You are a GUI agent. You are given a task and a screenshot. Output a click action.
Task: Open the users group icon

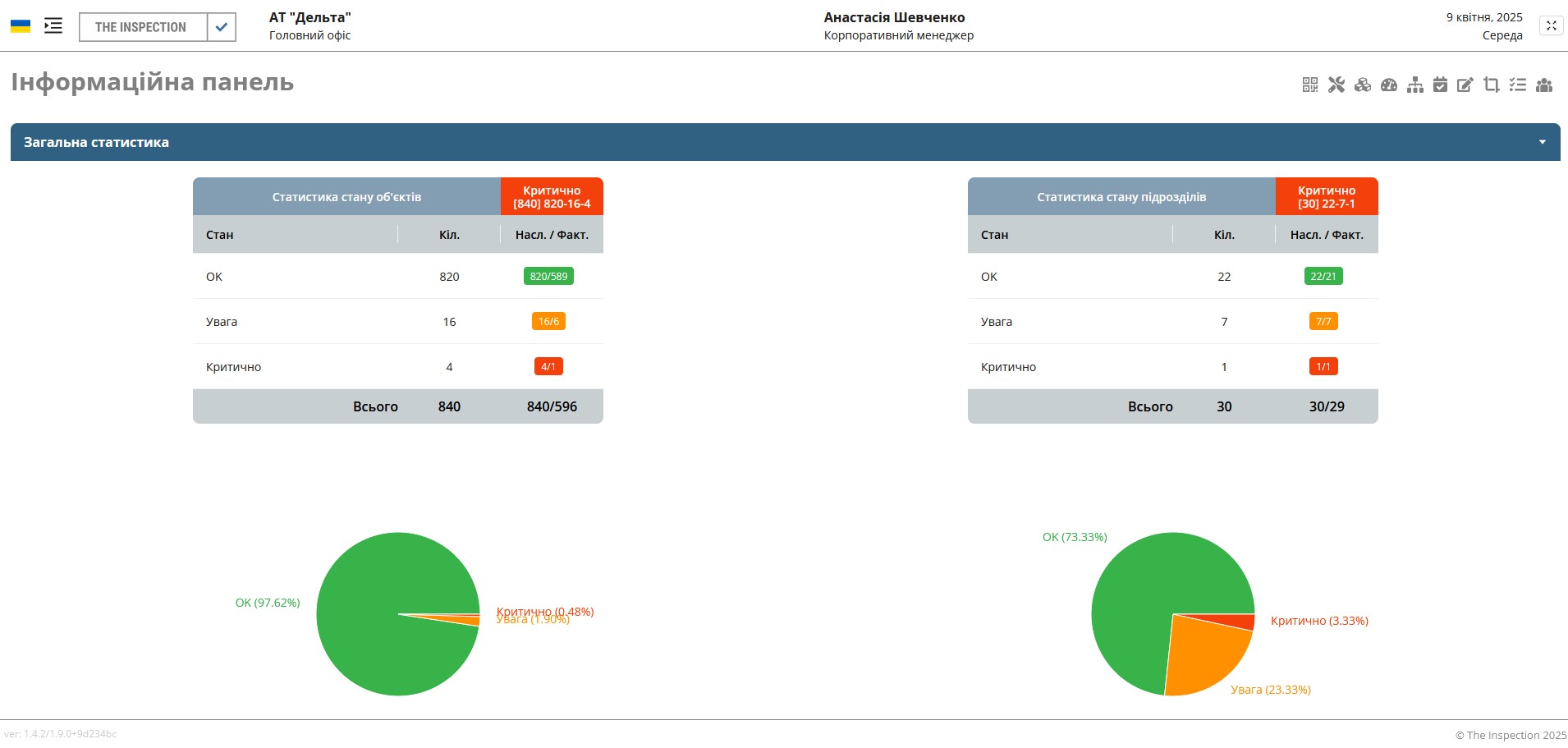tap(1544, 85)
